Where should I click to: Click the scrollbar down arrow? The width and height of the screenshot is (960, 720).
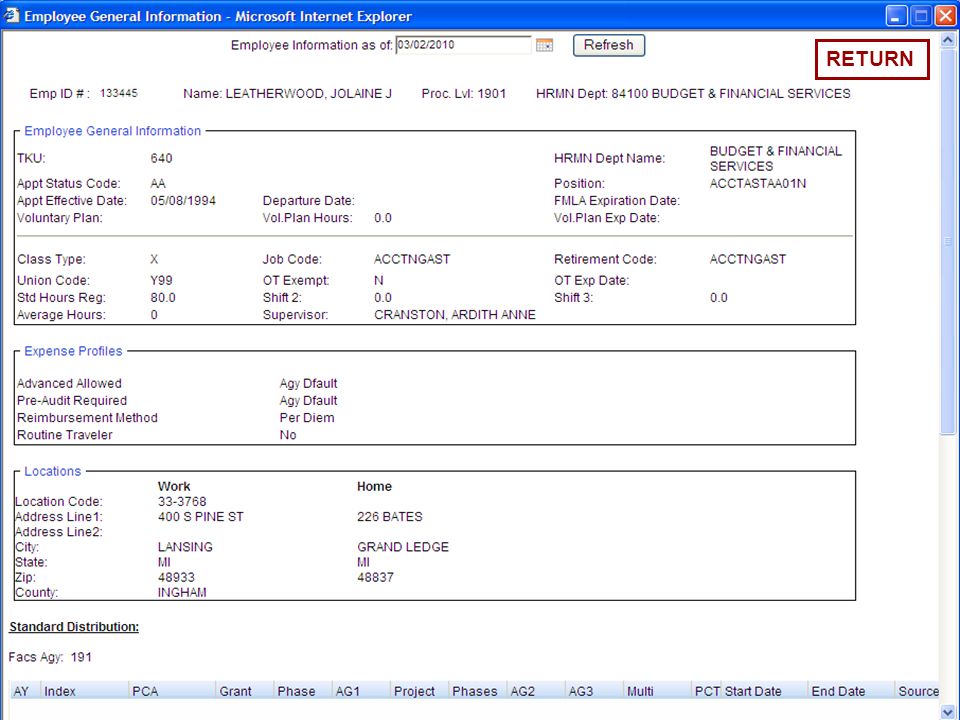coord(947,713)
